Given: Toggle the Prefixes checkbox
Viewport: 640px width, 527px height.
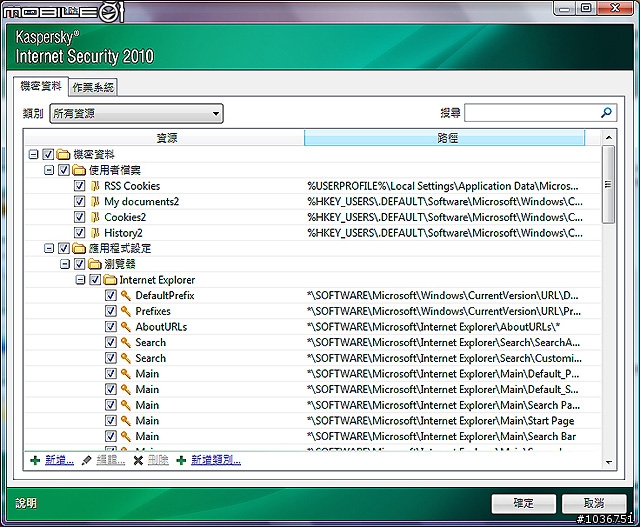Looking at the screenshot, I should coord(111,311).
